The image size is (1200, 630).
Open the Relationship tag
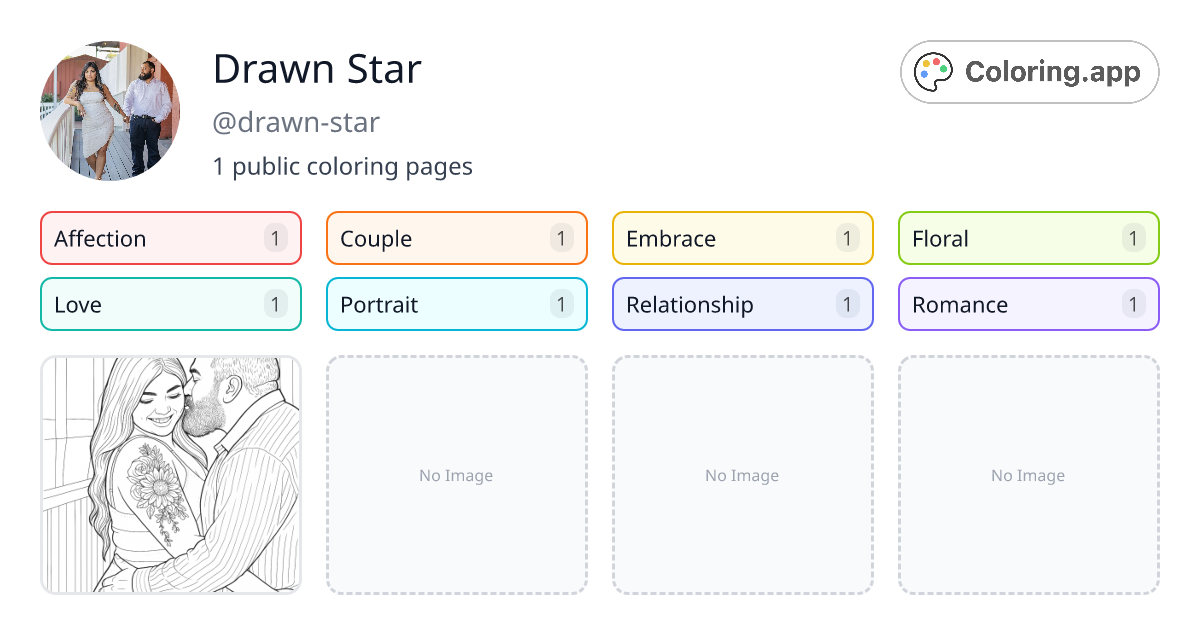(x=743, y=304)
